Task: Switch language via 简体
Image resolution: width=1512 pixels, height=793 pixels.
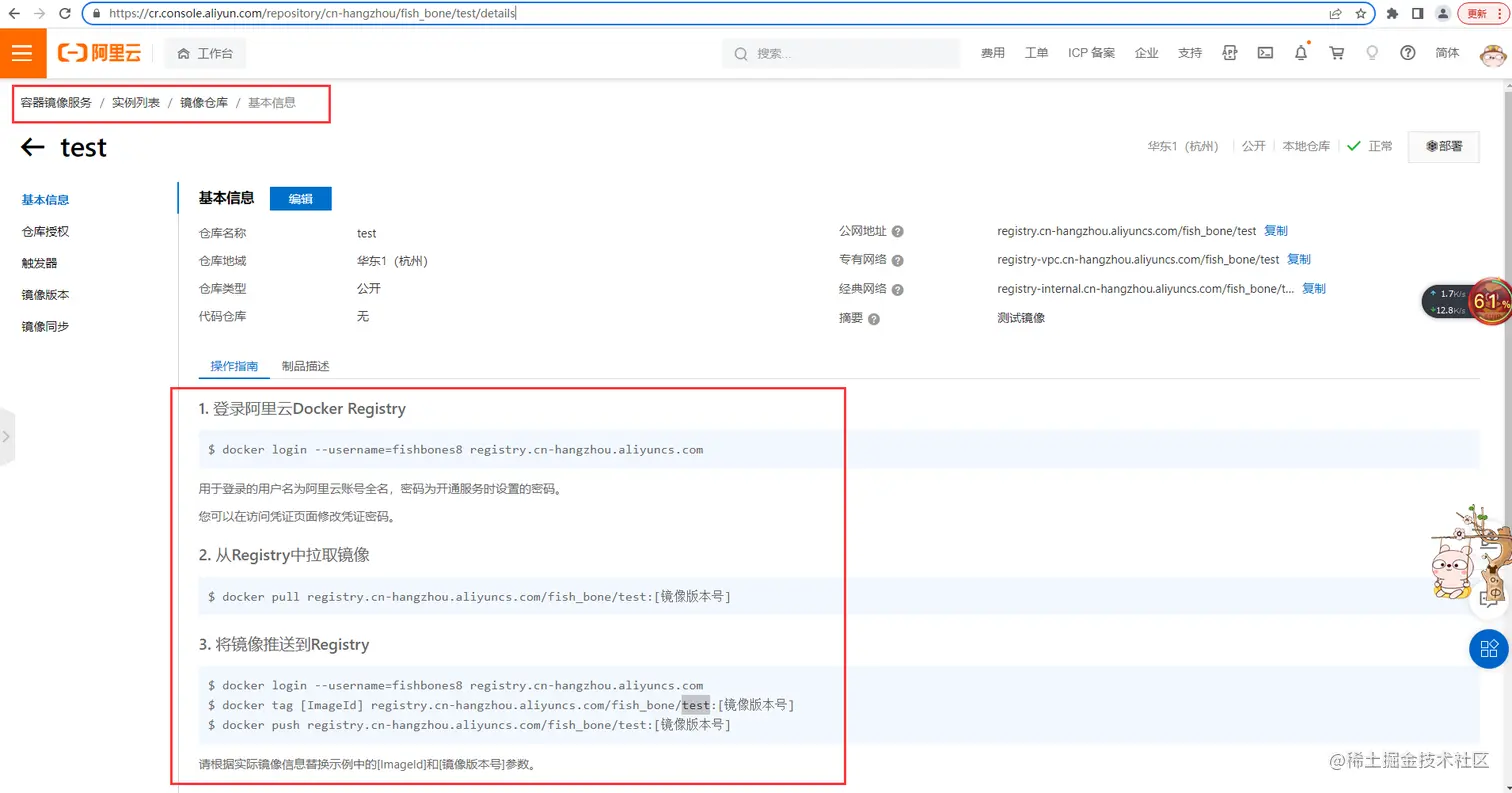Action: click(x=1447, y=53)
